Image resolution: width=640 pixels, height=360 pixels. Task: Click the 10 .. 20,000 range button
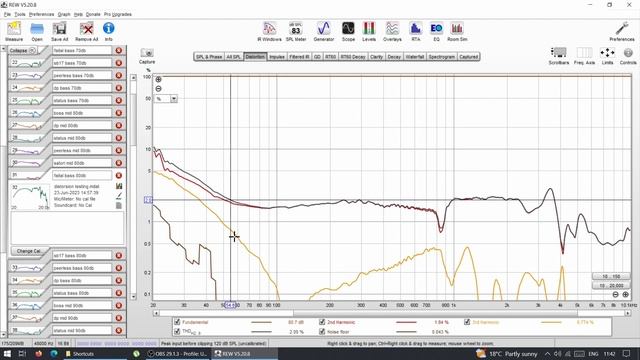pyautogui.click(x=611, y=285)
